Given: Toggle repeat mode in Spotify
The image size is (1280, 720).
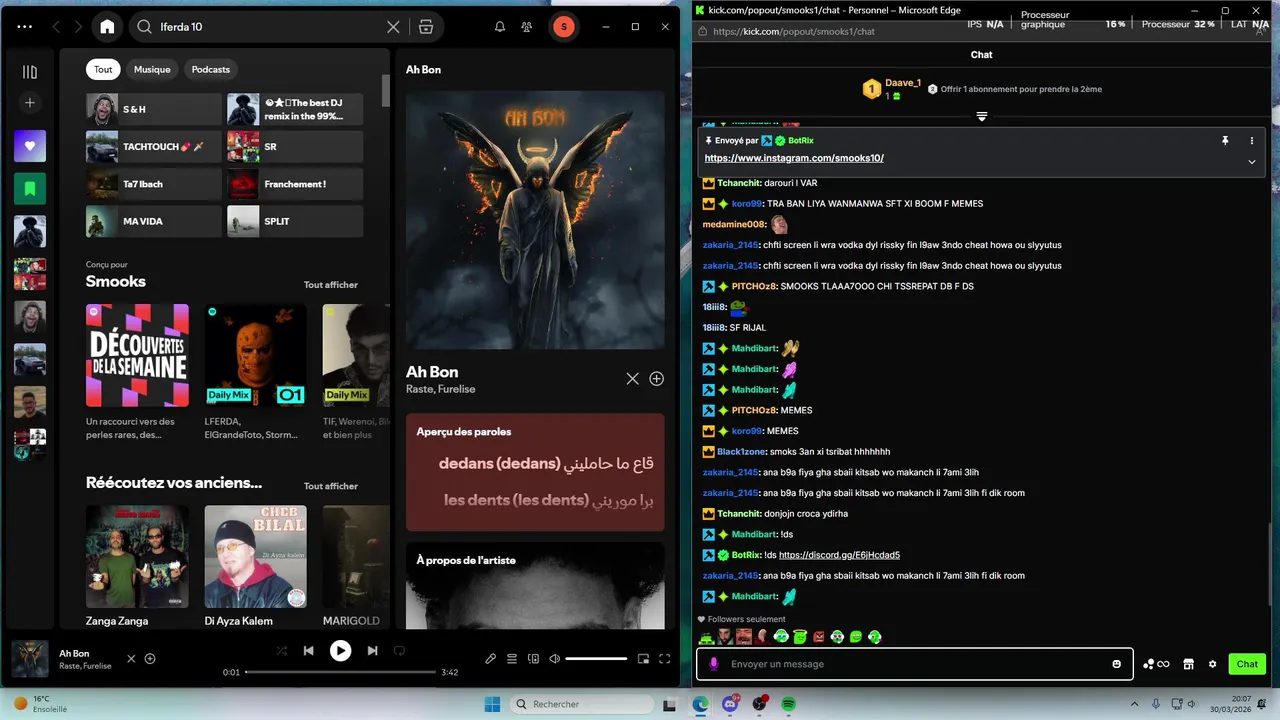Looking at the screenshot, I should point(399,651).
